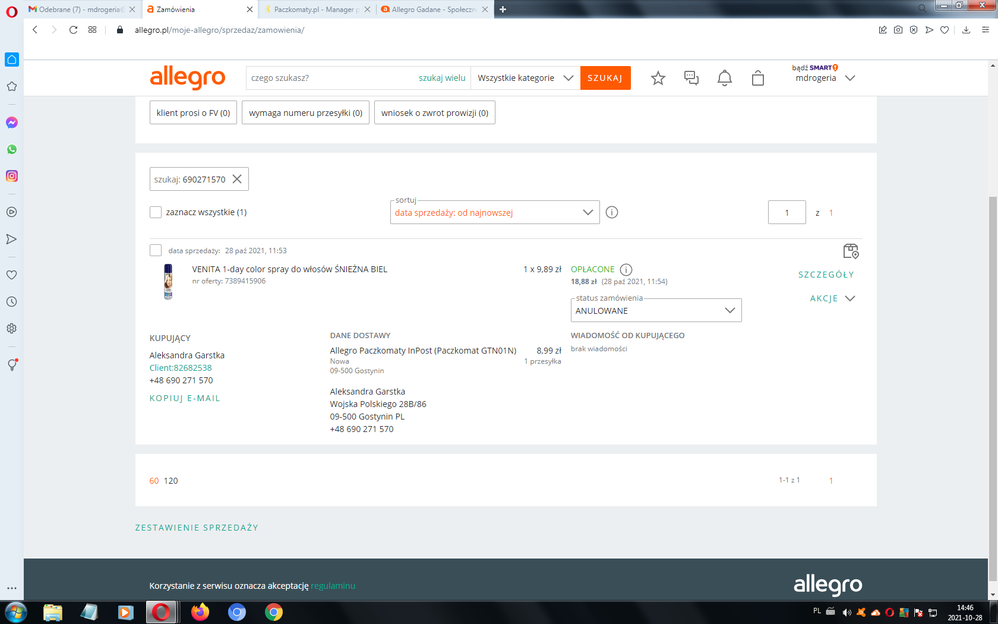Open Firefox from the taskbar
The image size is (998, 624).
tap(200, 612)
